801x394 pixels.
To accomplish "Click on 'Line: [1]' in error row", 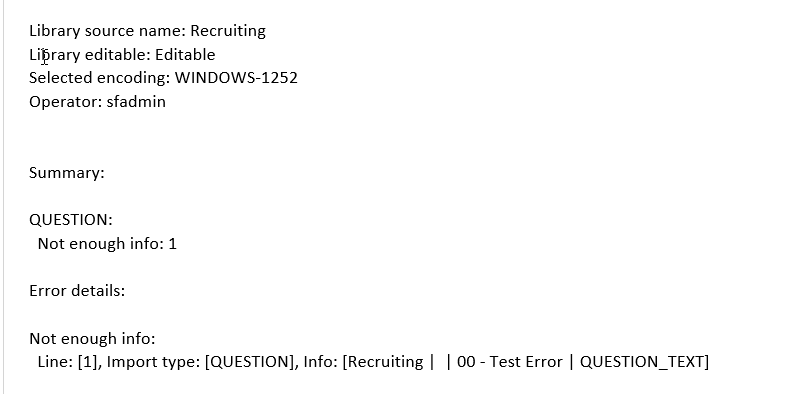I will click(67, 362).
